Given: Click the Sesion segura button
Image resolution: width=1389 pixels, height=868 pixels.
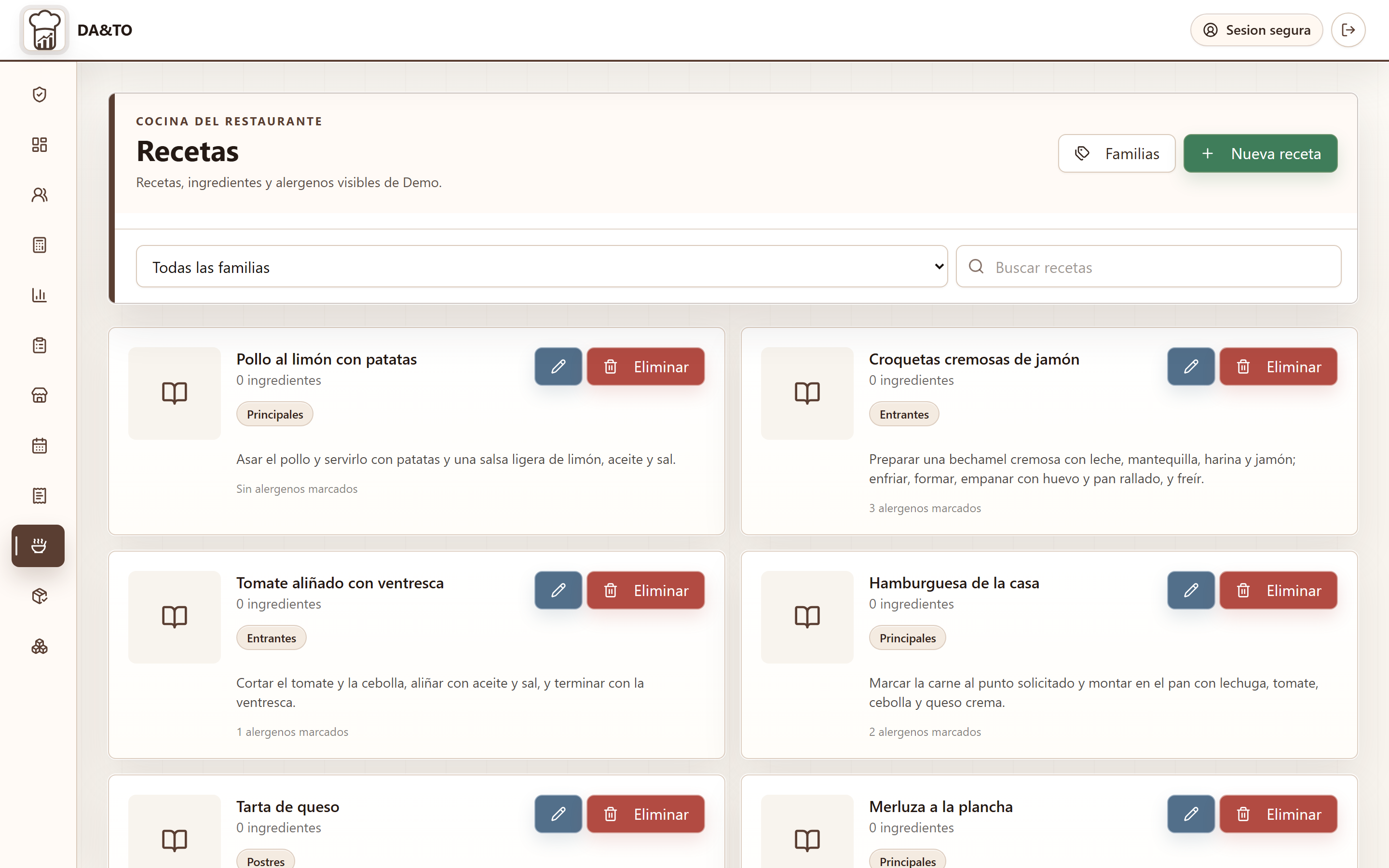Looking at the screenshot, I should coord(1256,30).
